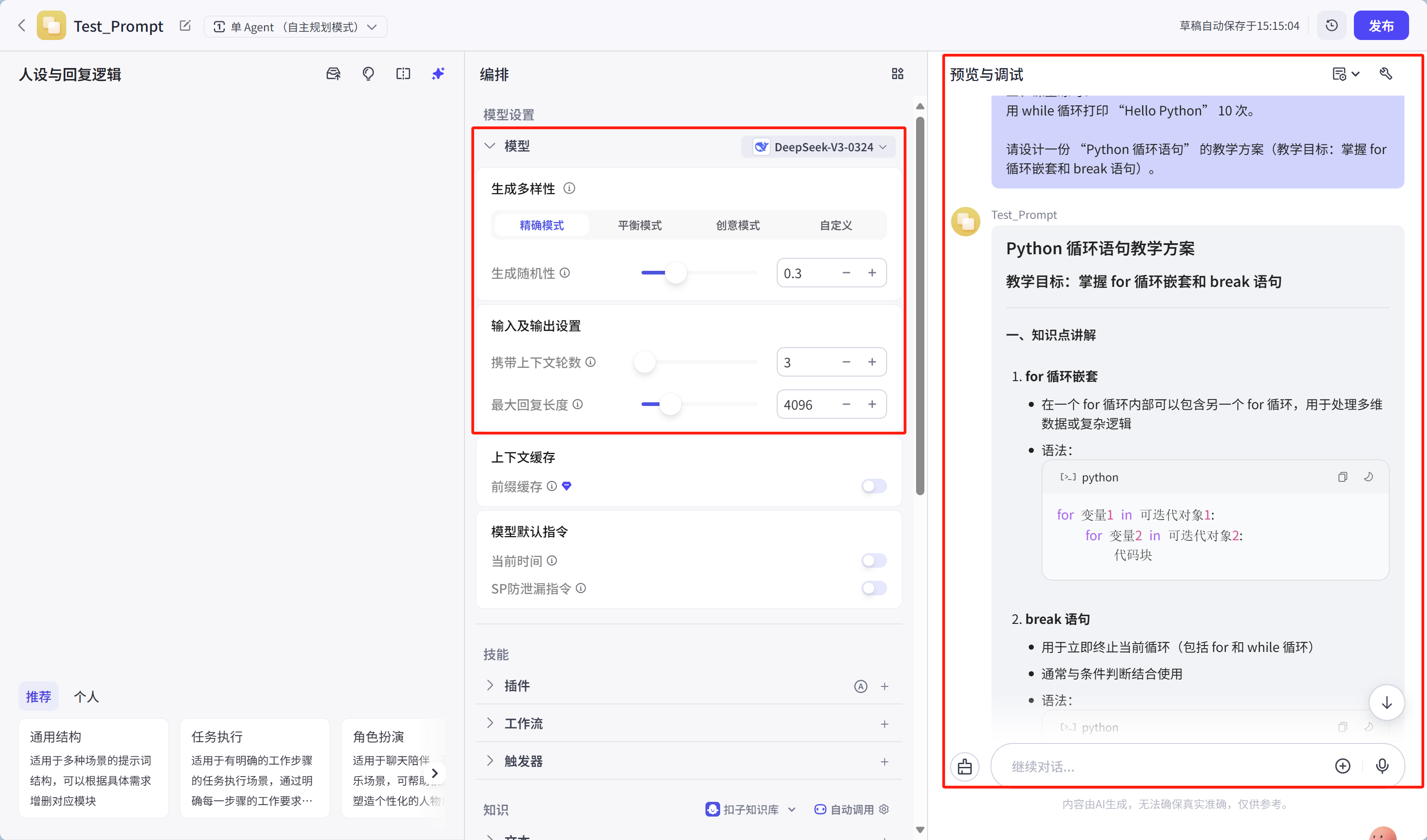Open the DeepSeek-V3-0324 model dropdown
Viewport: 1427px width, 840px height.
[819, 147]
